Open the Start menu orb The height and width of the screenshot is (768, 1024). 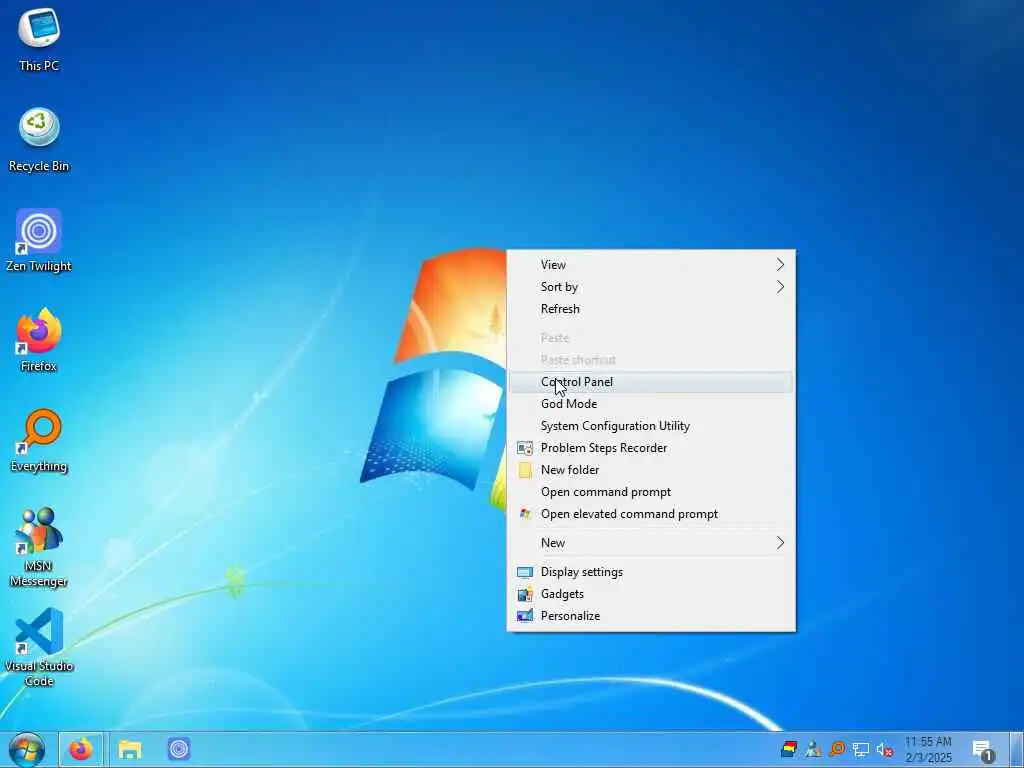click(26, 749)
